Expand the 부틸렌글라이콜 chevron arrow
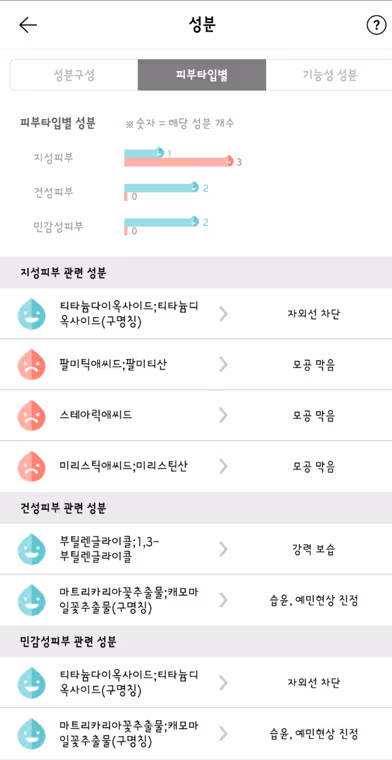This screenshot has height=760, width=392. pyautogui.click(x=223, y=549)
